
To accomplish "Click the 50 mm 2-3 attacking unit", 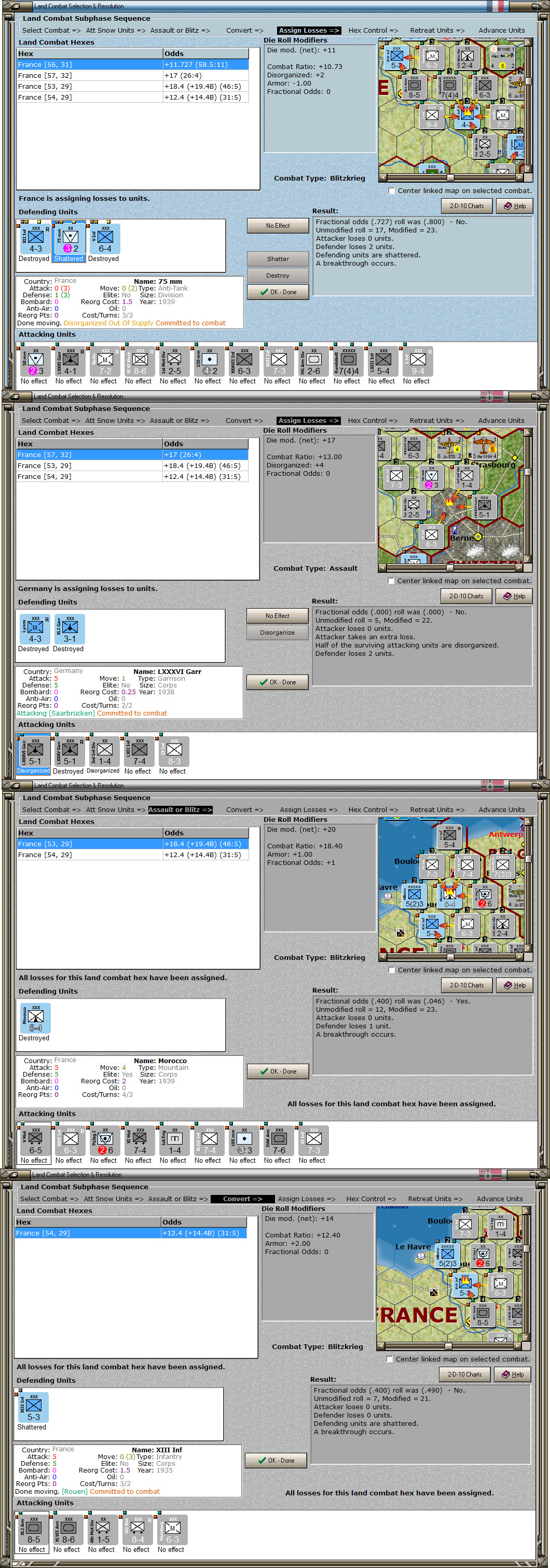I will 36,362.
